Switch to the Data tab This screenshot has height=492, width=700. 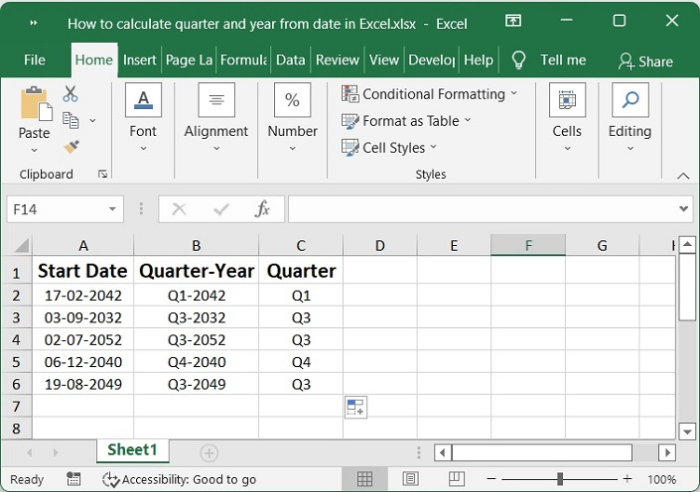[290, 60]
